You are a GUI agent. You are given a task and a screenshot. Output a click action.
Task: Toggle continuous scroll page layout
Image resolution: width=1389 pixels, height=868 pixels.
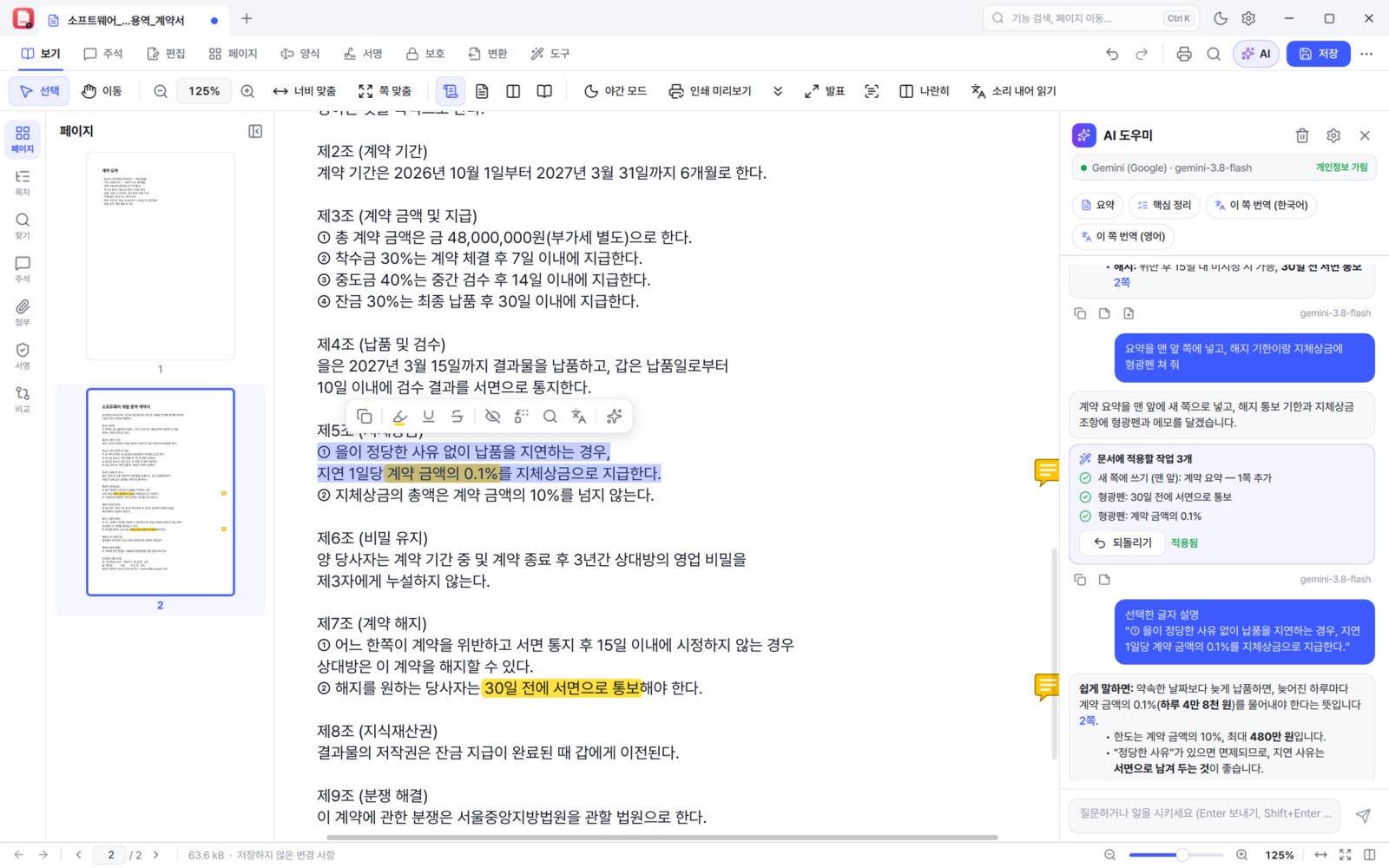coord(451,91)
